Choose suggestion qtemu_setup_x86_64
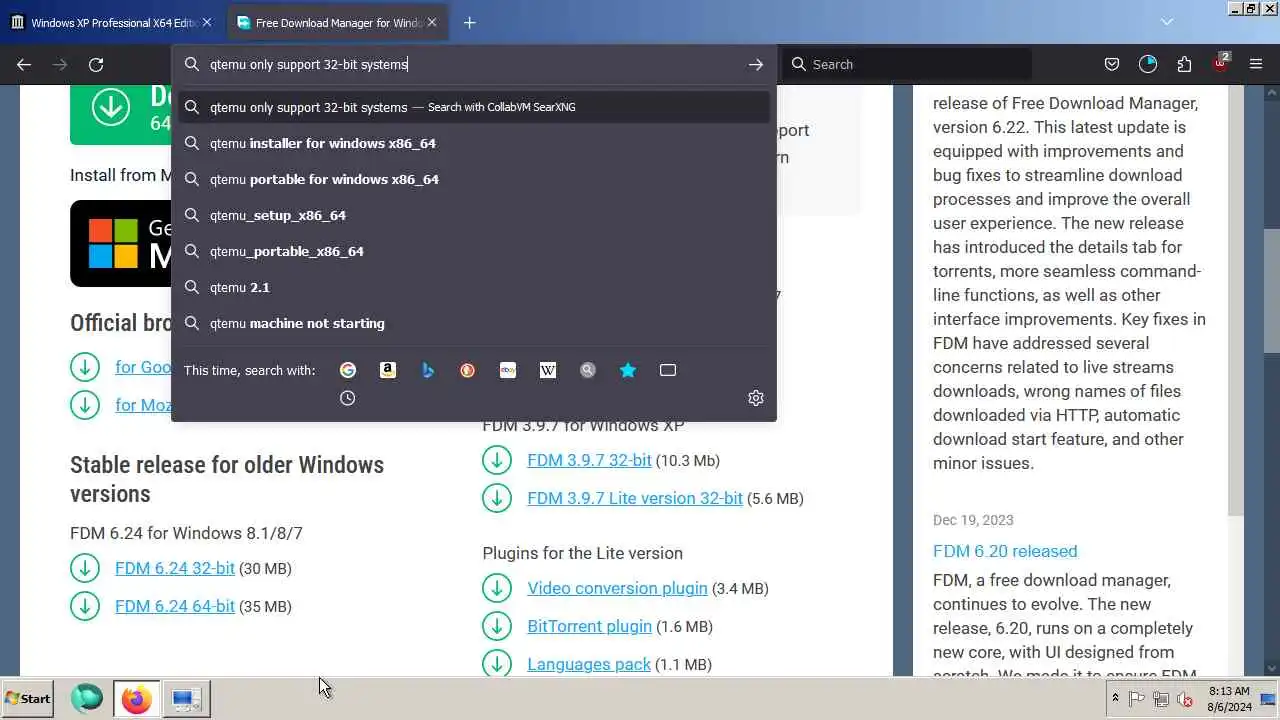The image size is (1280, 720). click(475, 215)
